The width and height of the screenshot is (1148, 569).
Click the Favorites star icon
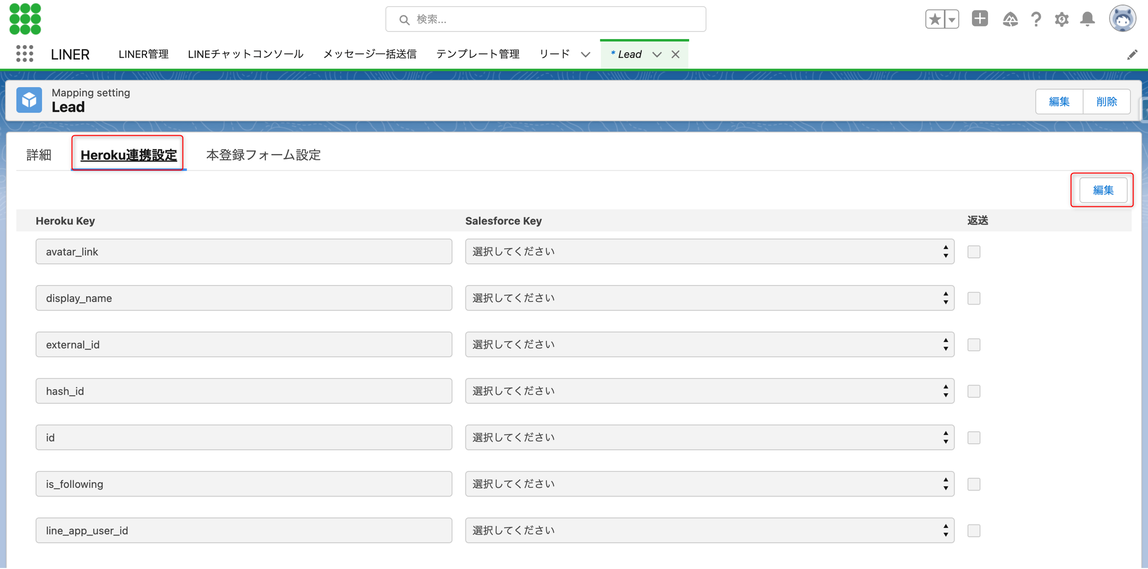point(935,20)
